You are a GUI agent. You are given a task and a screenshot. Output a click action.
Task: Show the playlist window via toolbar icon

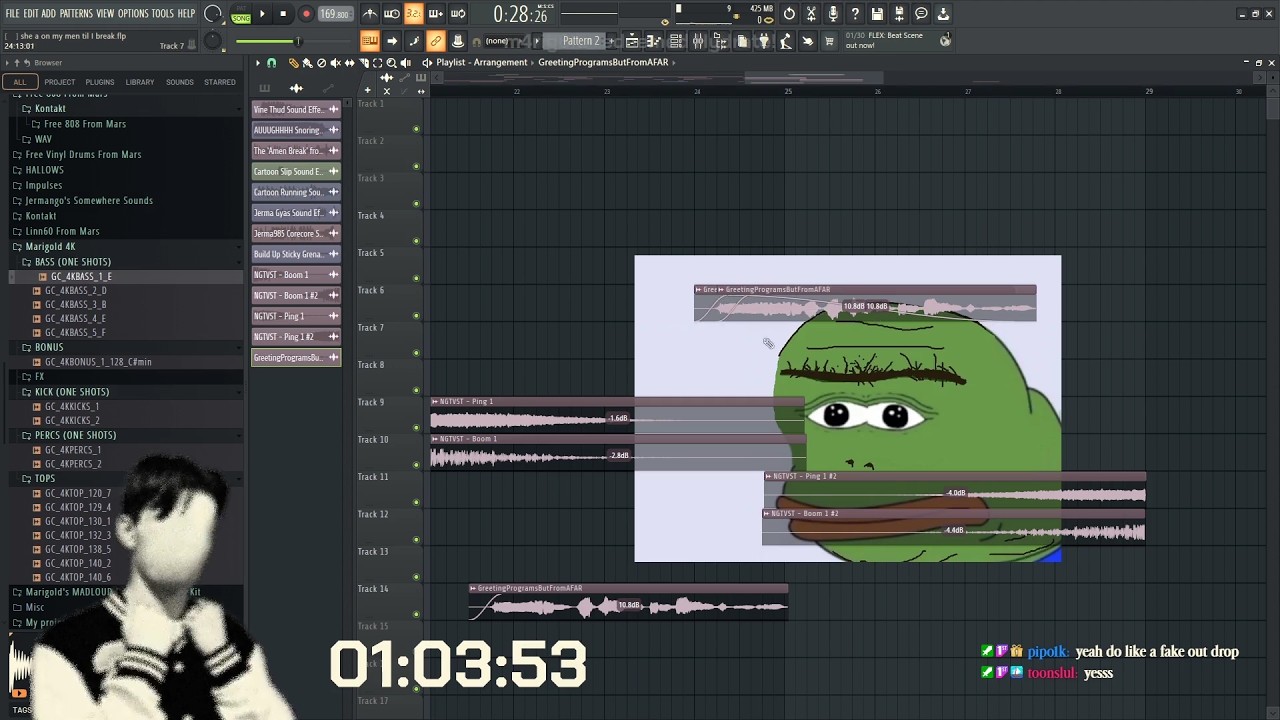(632, 41)
